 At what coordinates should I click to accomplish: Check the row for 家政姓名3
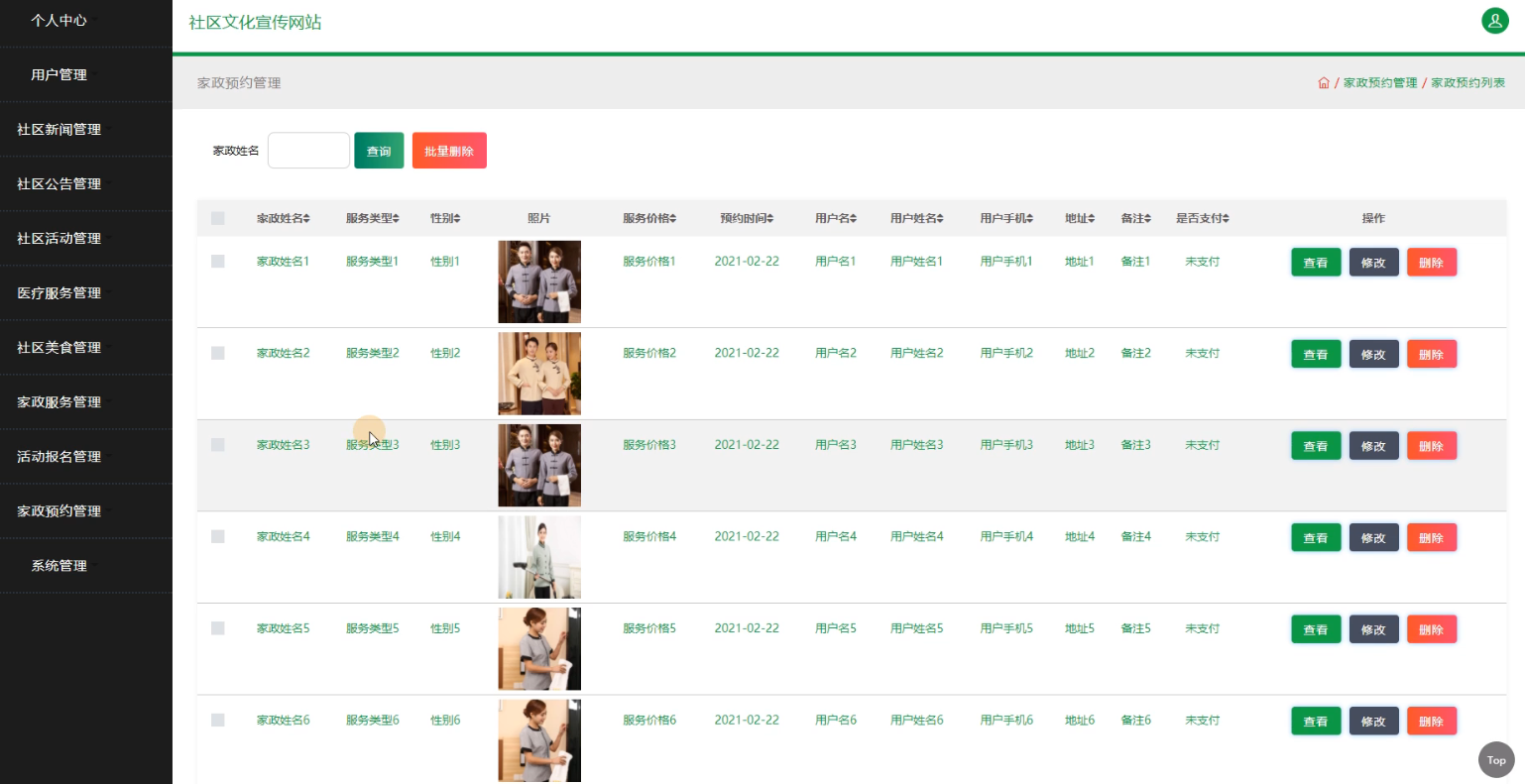point(218,445)
